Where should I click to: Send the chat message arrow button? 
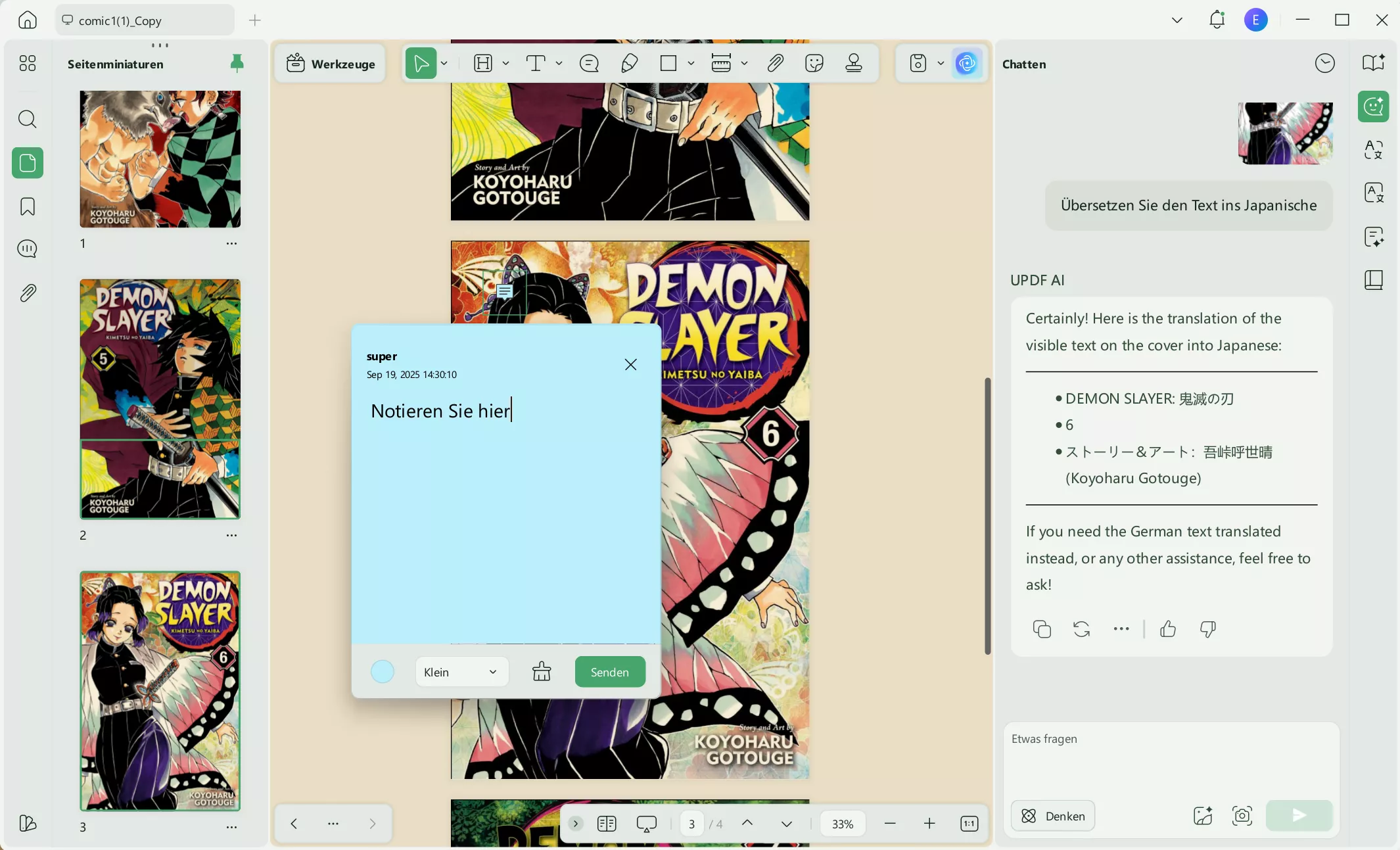click(1299, 815)
